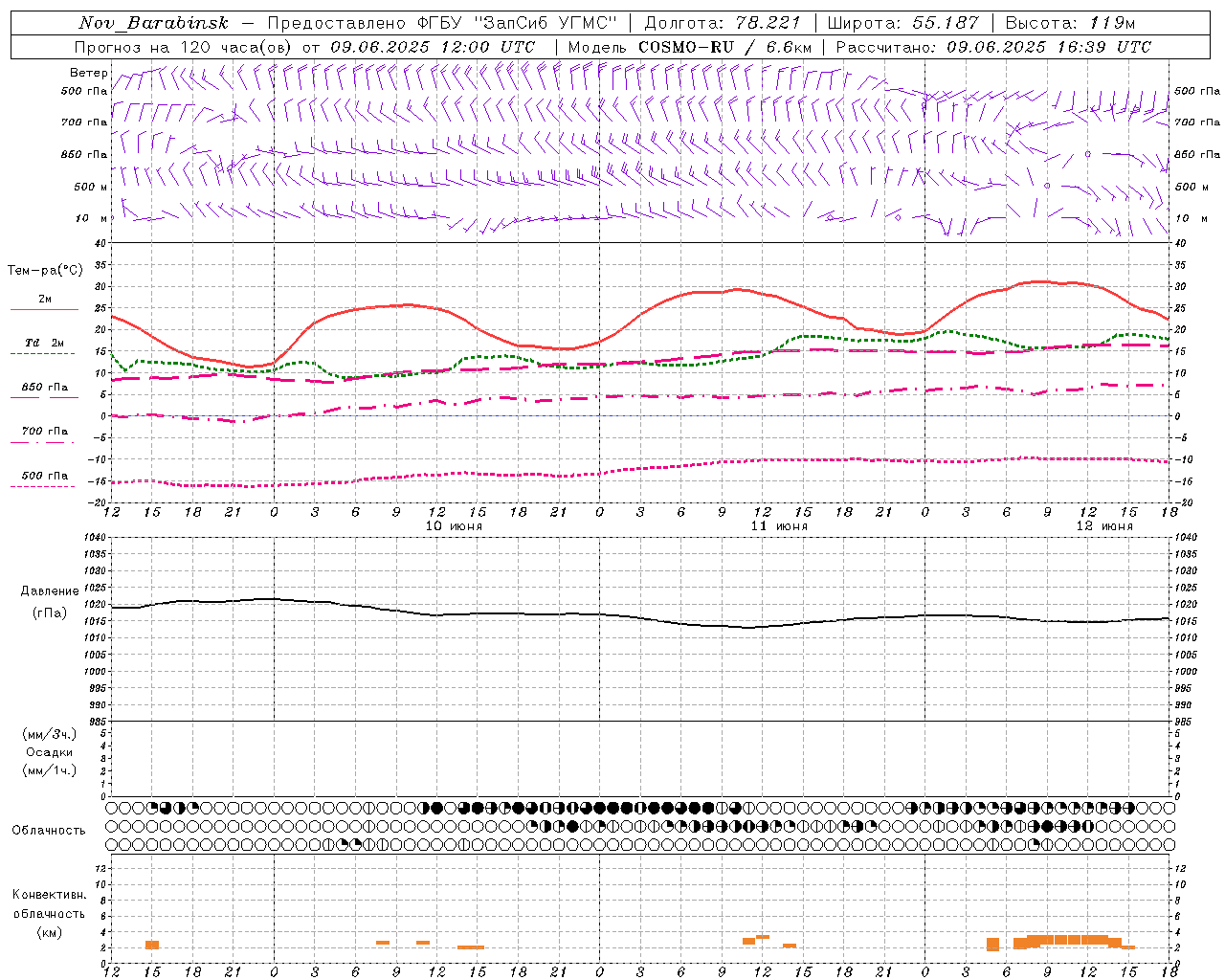Image resolution: width=1225 pixels, height=980 pixels.
Task: Click dotted '500 гПа' temperature legend line
Action: [x=42, y=486]
